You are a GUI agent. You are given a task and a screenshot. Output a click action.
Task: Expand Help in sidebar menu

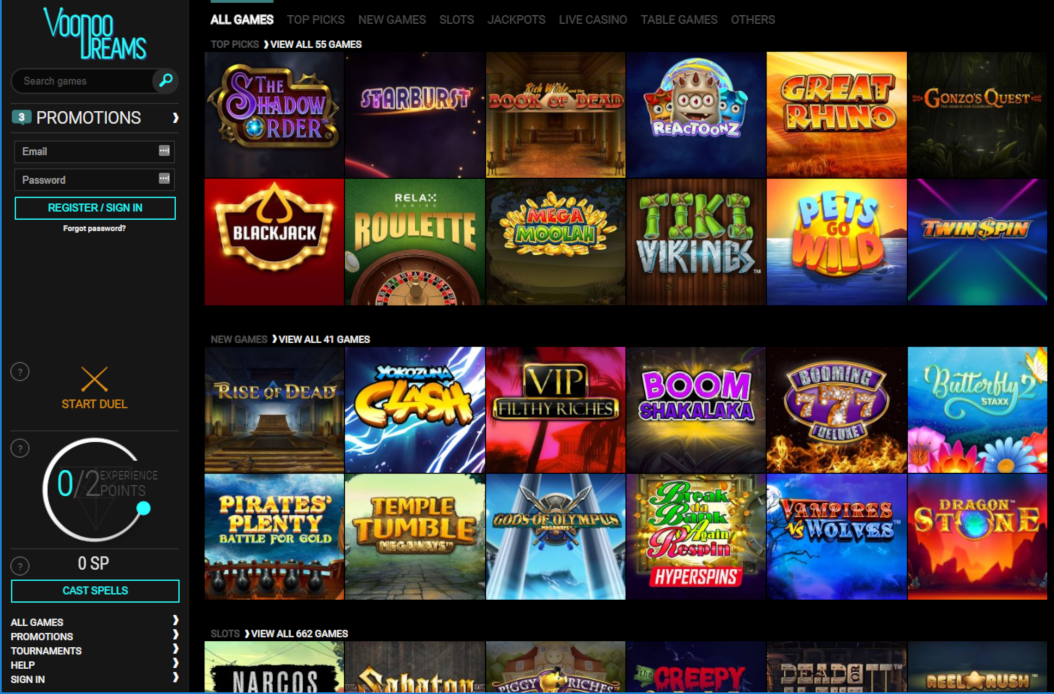point(175,663)
